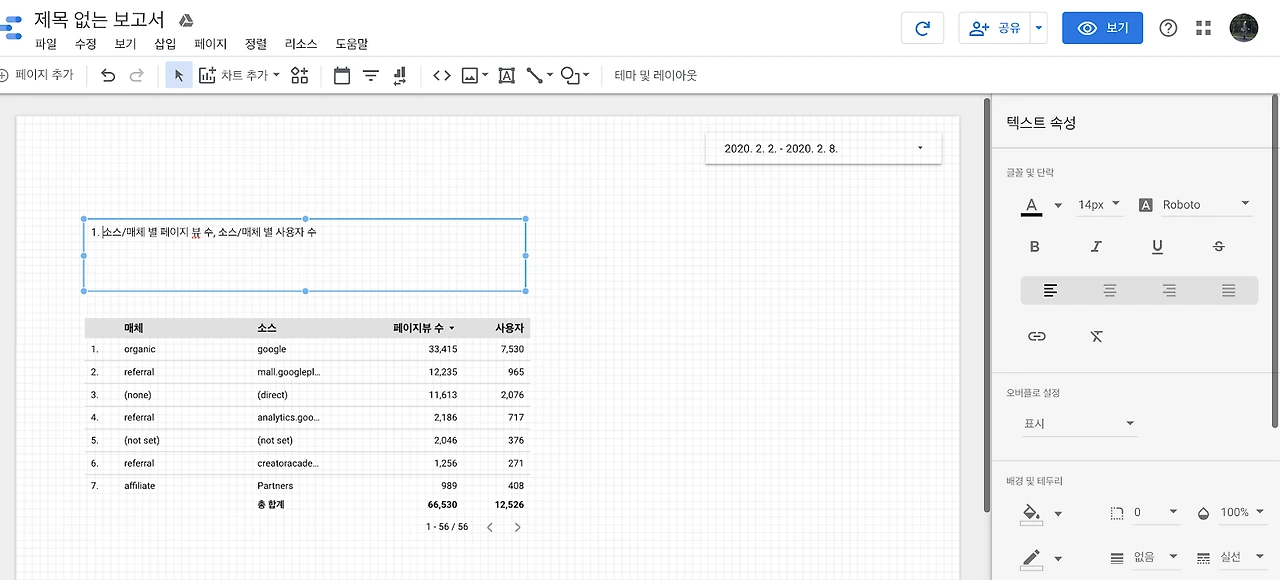
Task: Click the bold formatting button
Action: 1035,247
